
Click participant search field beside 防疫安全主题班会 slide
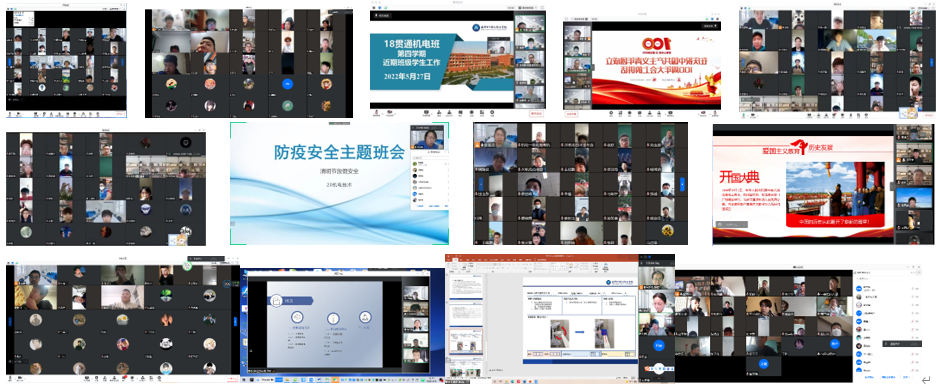pyautogui.click(x=429, y=158)
